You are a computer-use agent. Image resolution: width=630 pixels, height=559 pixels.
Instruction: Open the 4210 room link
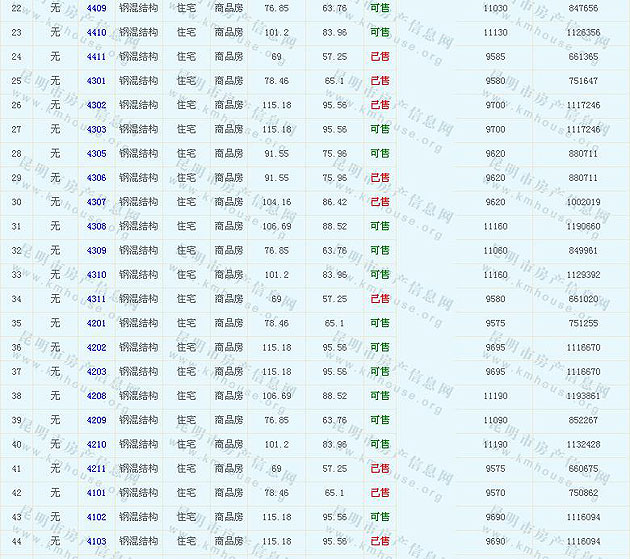click(x=96, y=444)
